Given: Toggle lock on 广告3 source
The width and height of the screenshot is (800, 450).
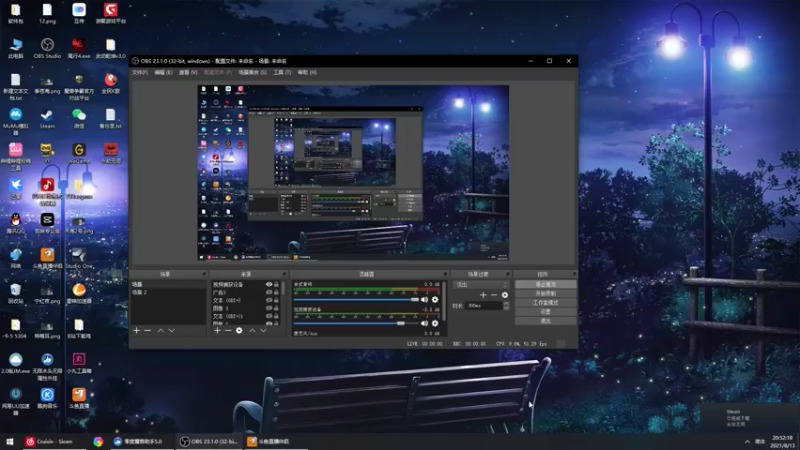Looking at the screenshot, I should tap(277, 292).
